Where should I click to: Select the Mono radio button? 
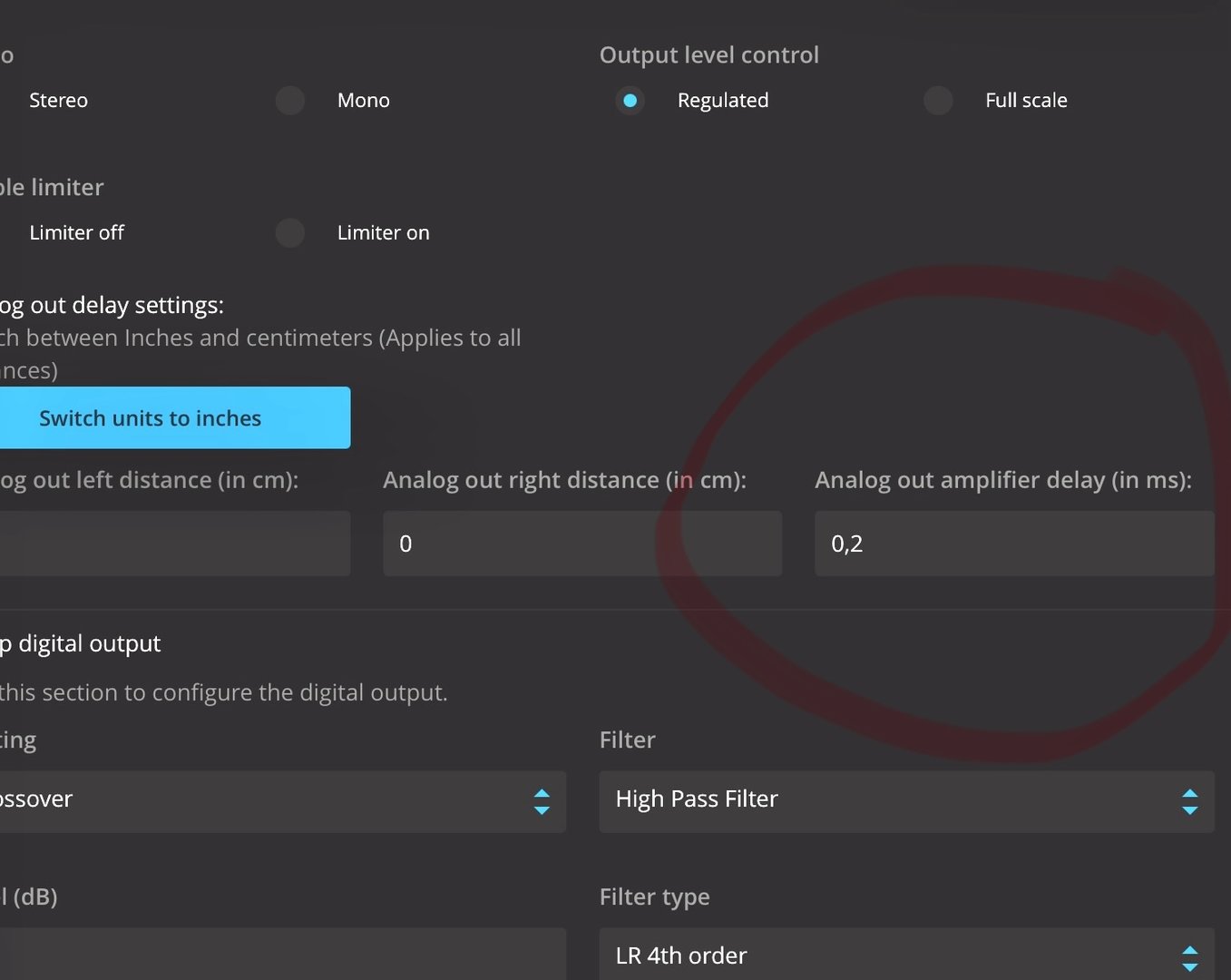(290, 101)
